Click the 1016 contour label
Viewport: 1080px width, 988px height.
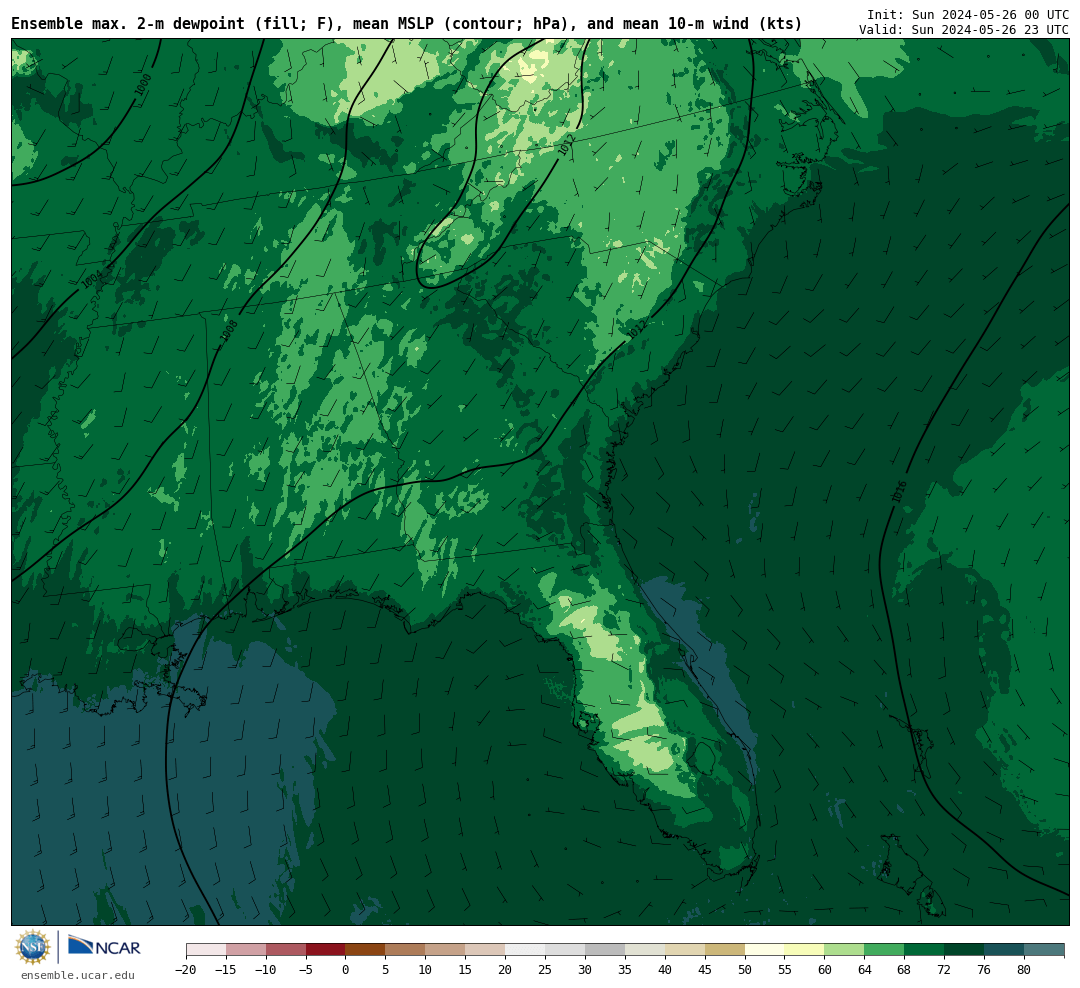point(899,491)
